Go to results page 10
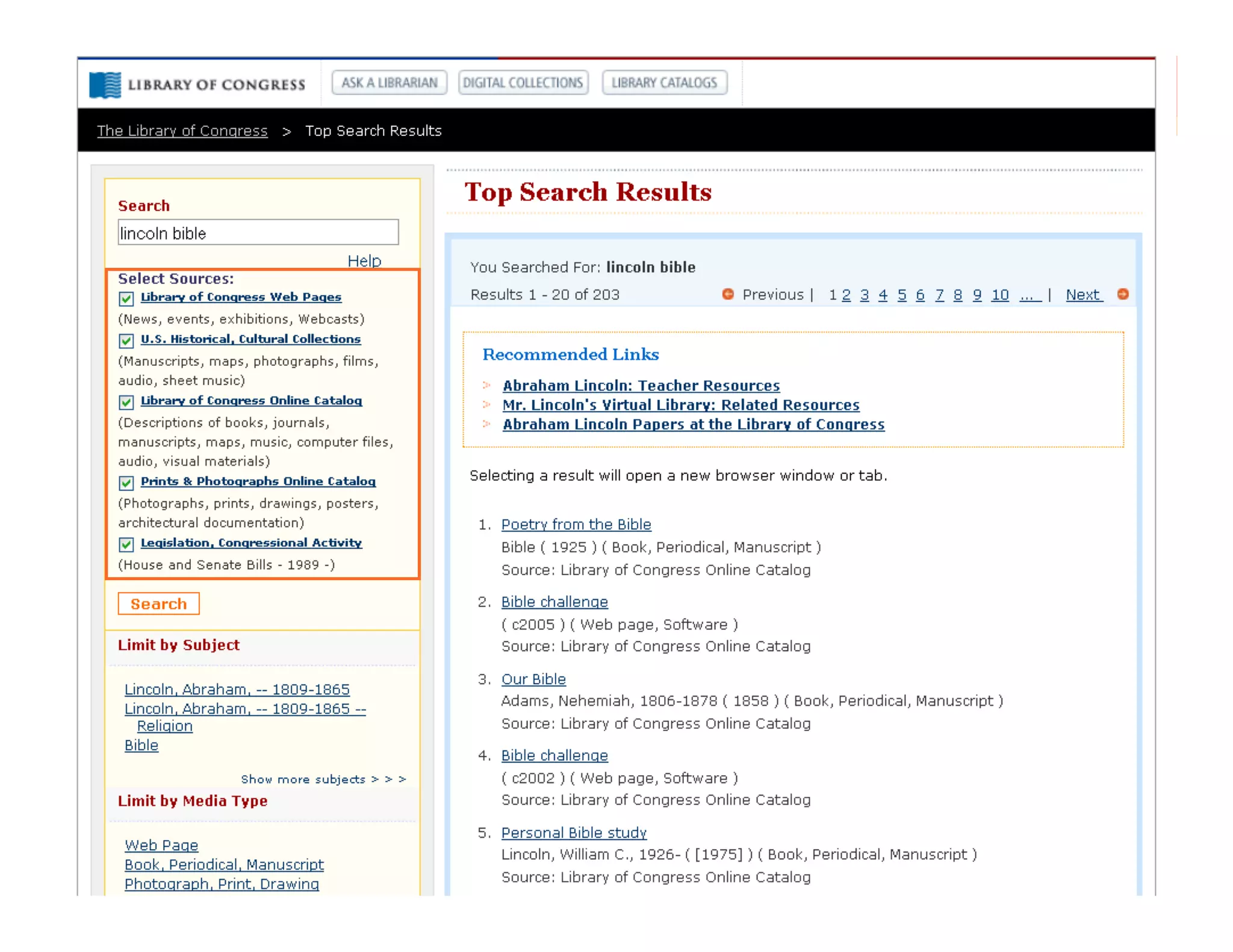1233x952 pixels. click(999, 295)
